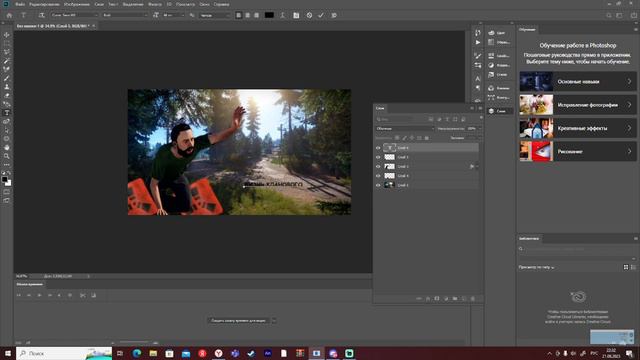
Task: Open the Warp Text icon in the options bar
Action: [282, 15]
